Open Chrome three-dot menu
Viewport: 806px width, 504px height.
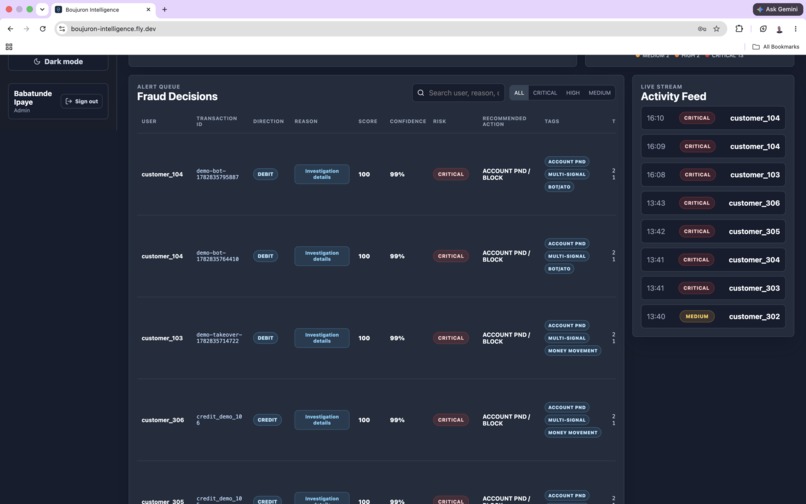pyautogui.click(x=795, y=29)
